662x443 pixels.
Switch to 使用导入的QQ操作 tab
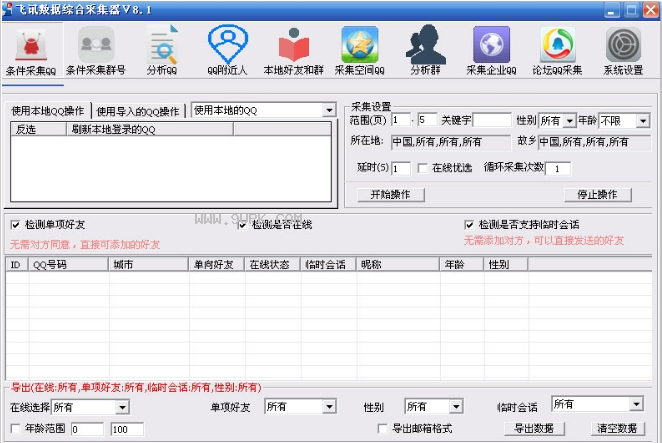(x=138, y=111)
